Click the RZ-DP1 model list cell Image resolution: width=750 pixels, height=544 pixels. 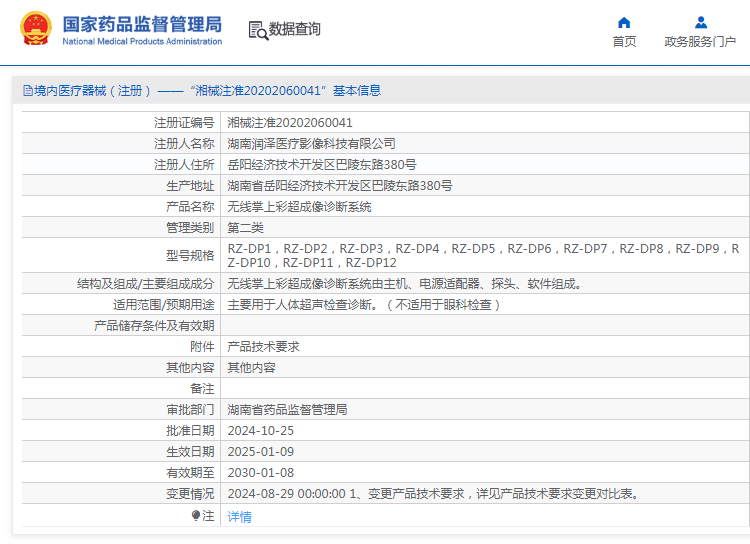pyautogui.click(x=484, y=255)
